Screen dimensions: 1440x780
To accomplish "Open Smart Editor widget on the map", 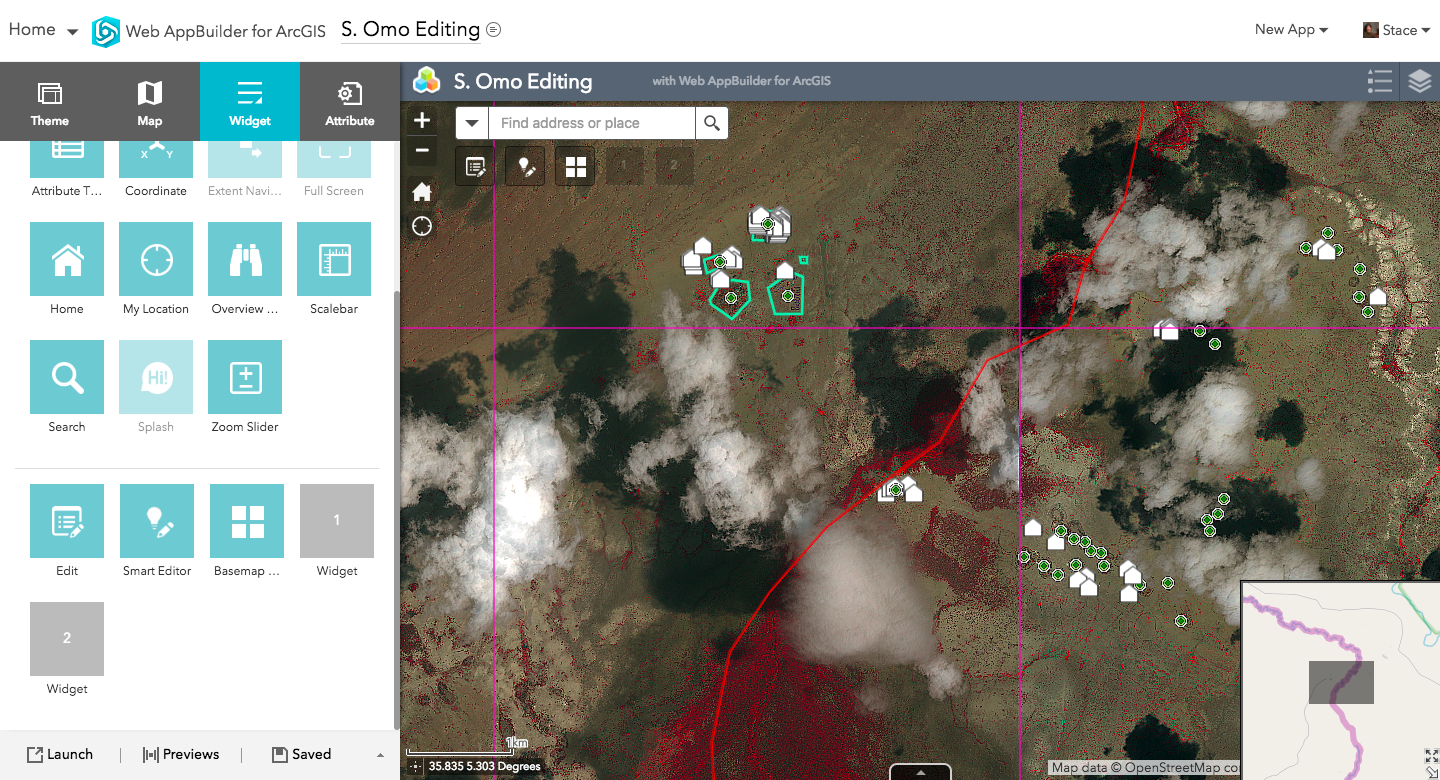I will pos(525,167).
